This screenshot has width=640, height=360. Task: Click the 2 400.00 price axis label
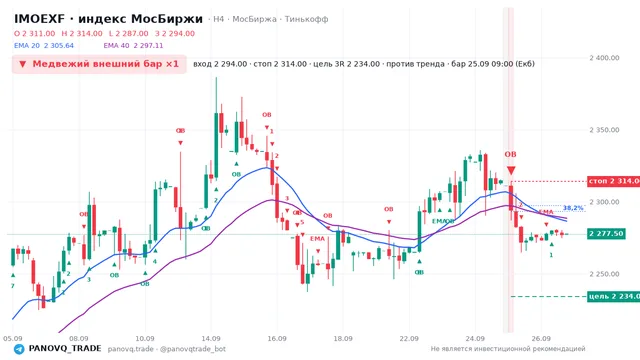[604, 58]
